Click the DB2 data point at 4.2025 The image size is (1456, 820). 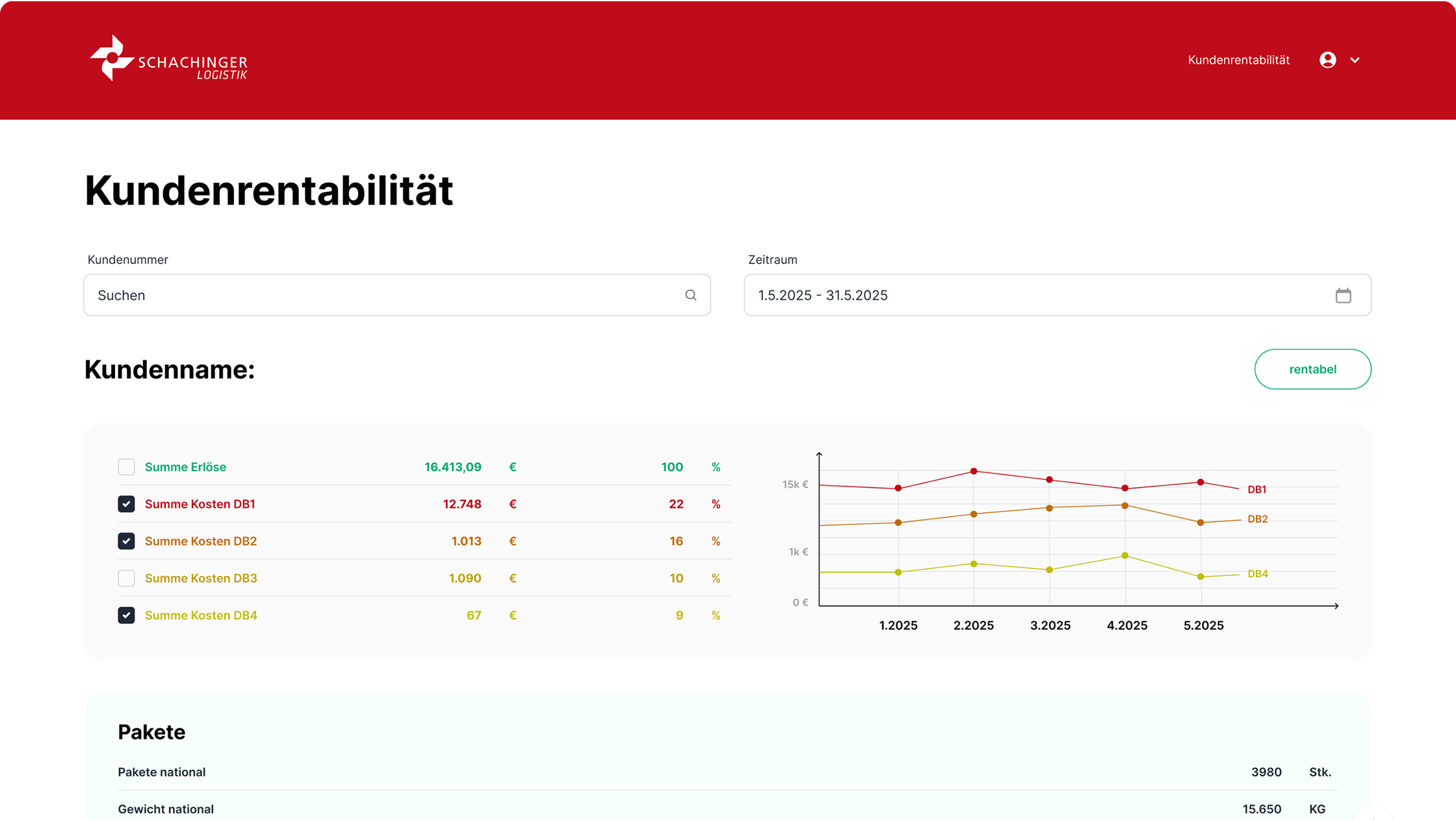(x=1124, y=505)
